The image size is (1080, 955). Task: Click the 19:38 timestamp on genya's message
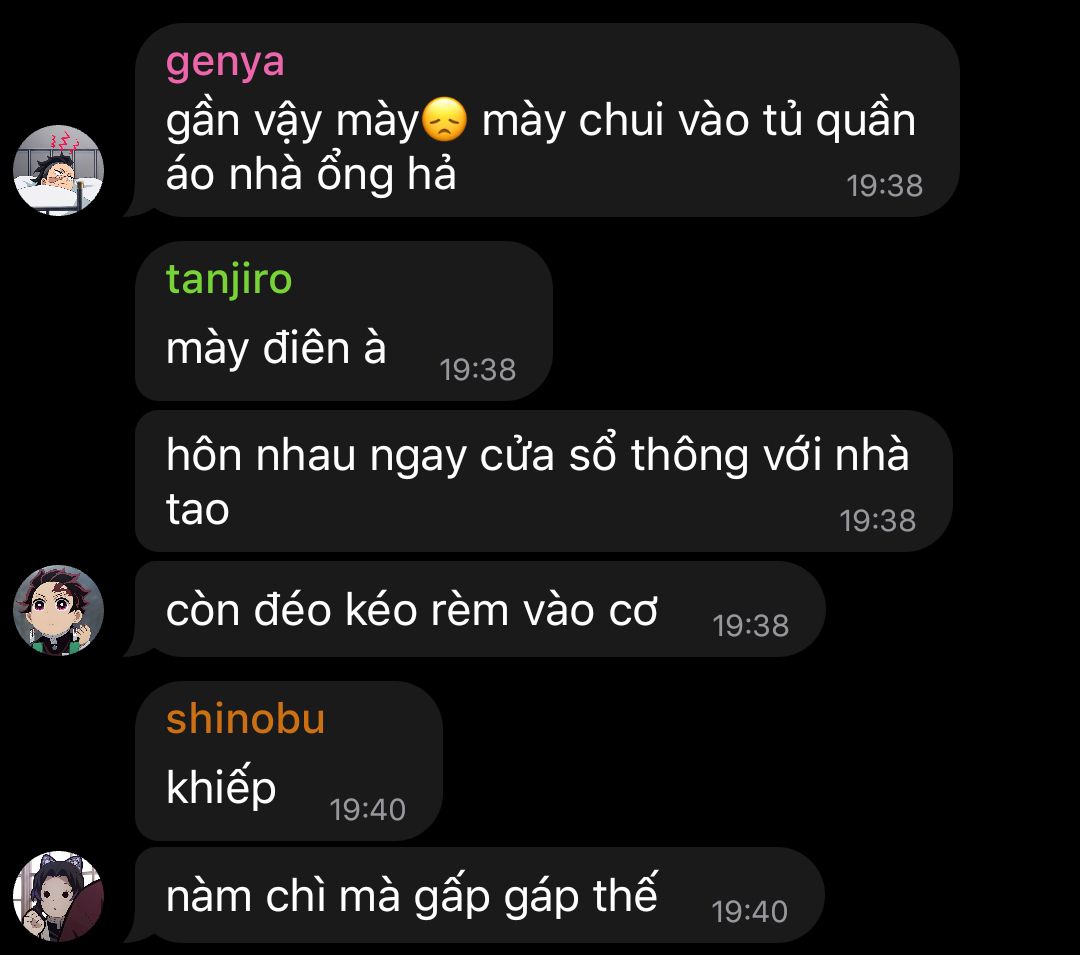[884, 186]
